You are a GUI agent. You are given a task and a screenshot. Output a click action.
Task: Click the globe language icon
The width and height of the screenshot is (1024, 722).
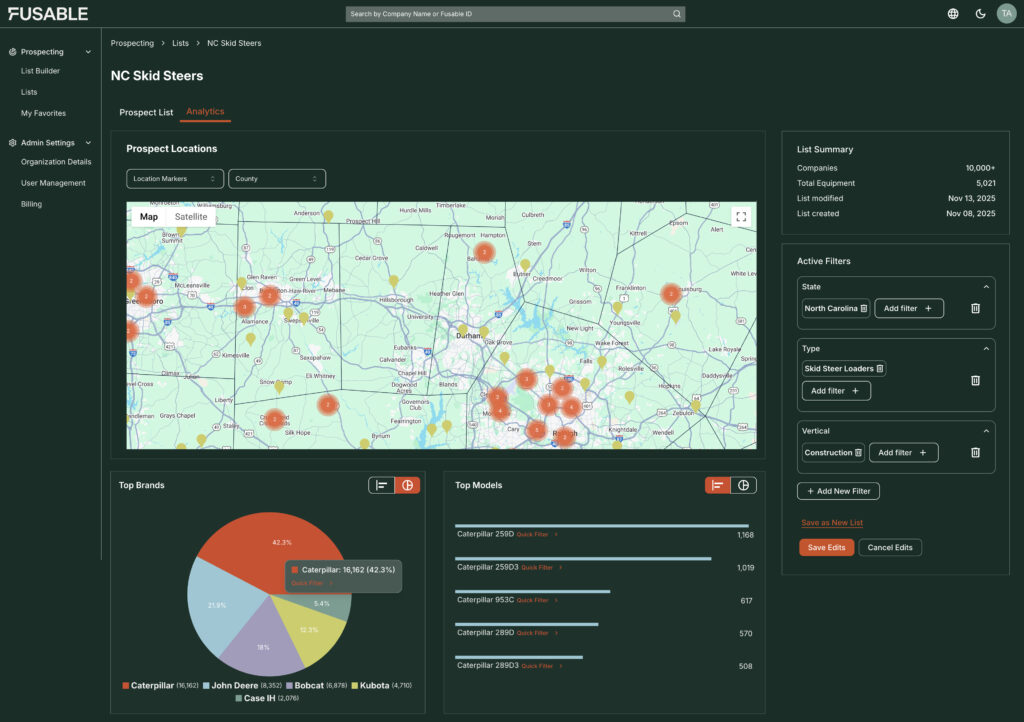point(953,14)
